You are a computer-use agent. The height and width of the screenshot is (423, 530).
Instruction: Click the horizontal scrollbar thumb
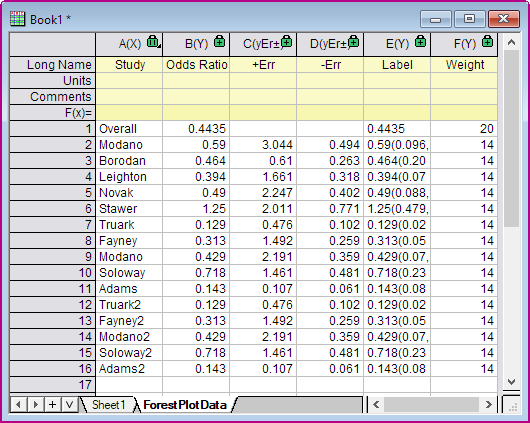pos(431,404)
